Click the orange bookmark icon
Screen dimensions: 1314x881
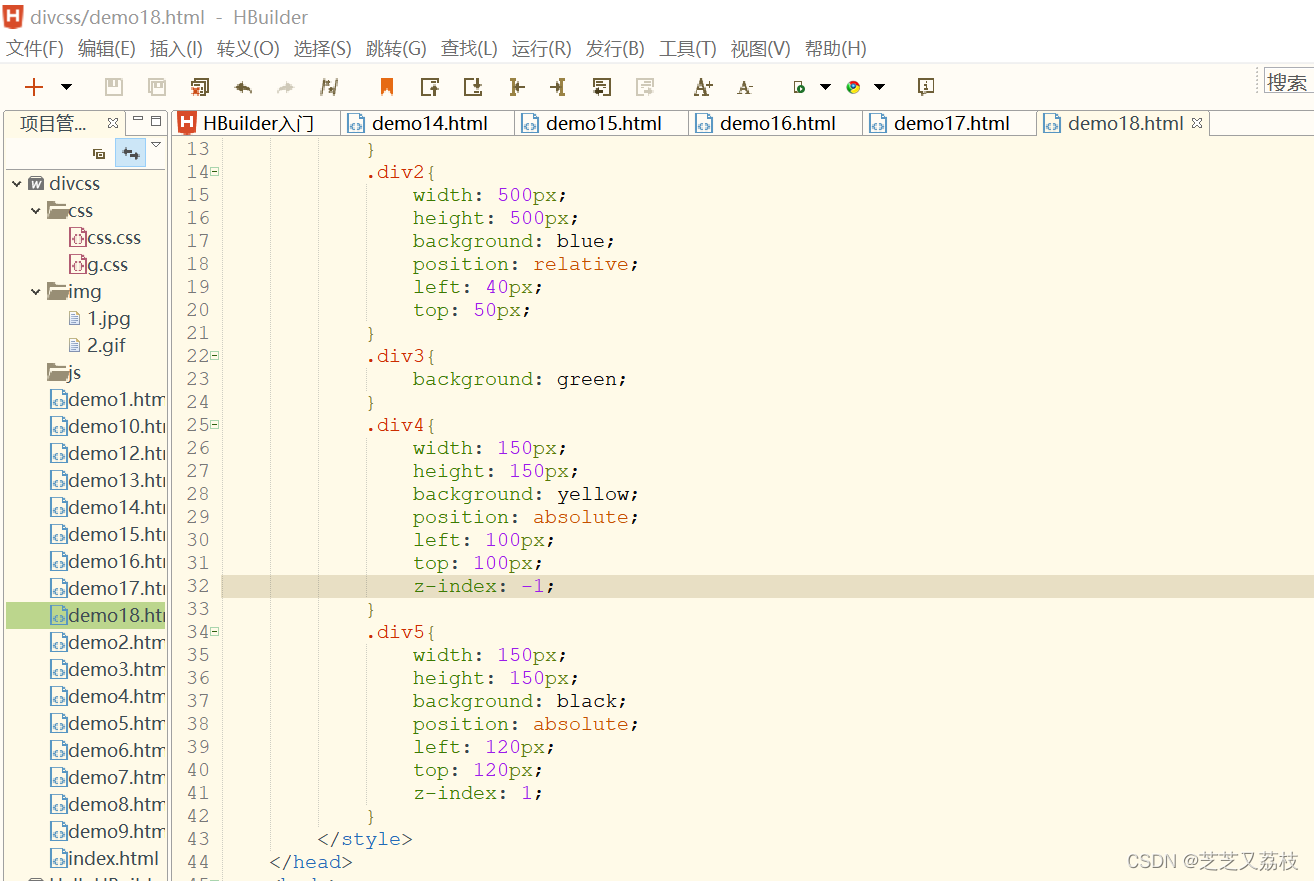click(x=387, y=87)
